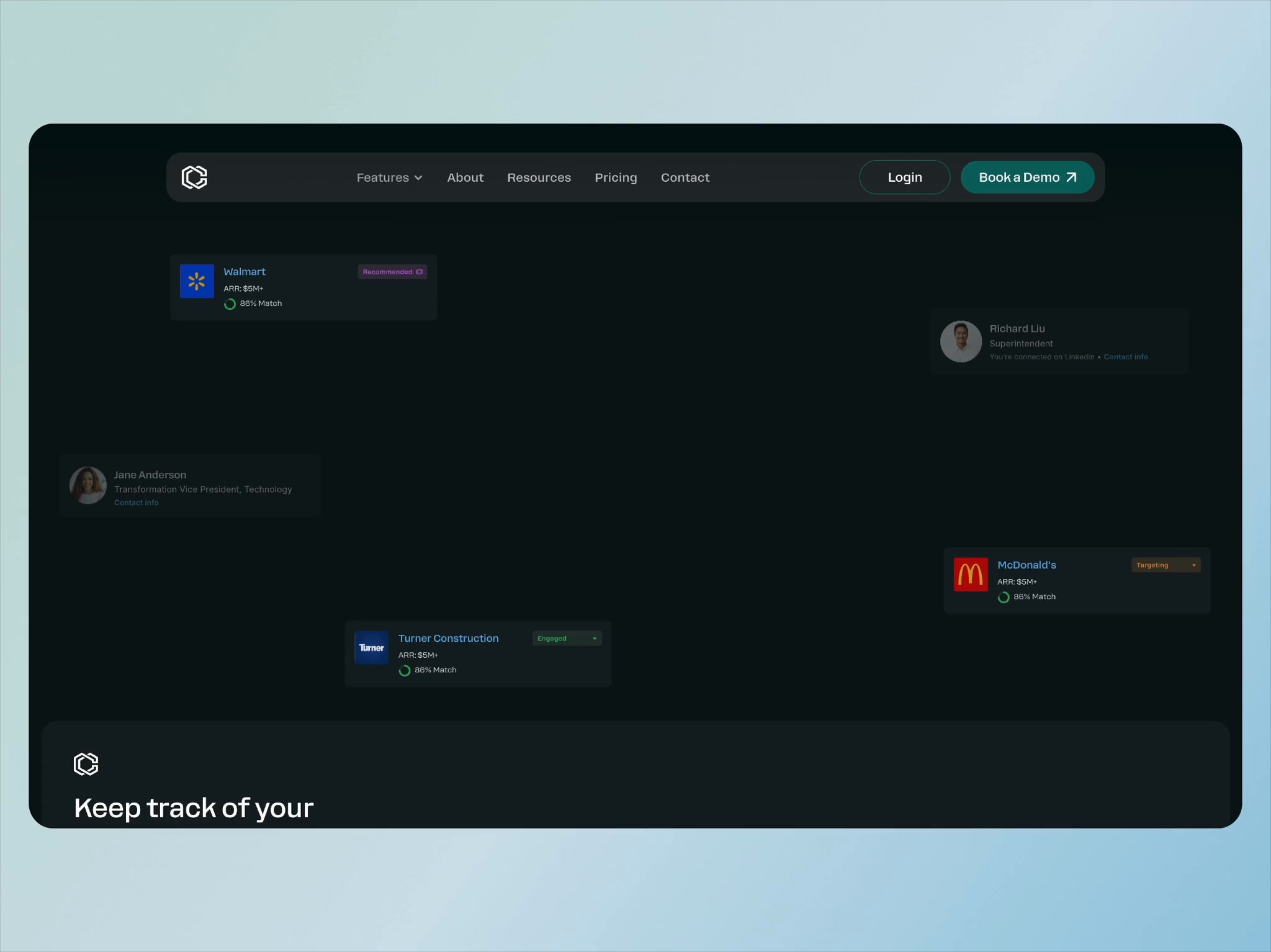Click McDonald's 86% match circle indicator
This screenshot has height=952, width=1271.
[1003, 597]
